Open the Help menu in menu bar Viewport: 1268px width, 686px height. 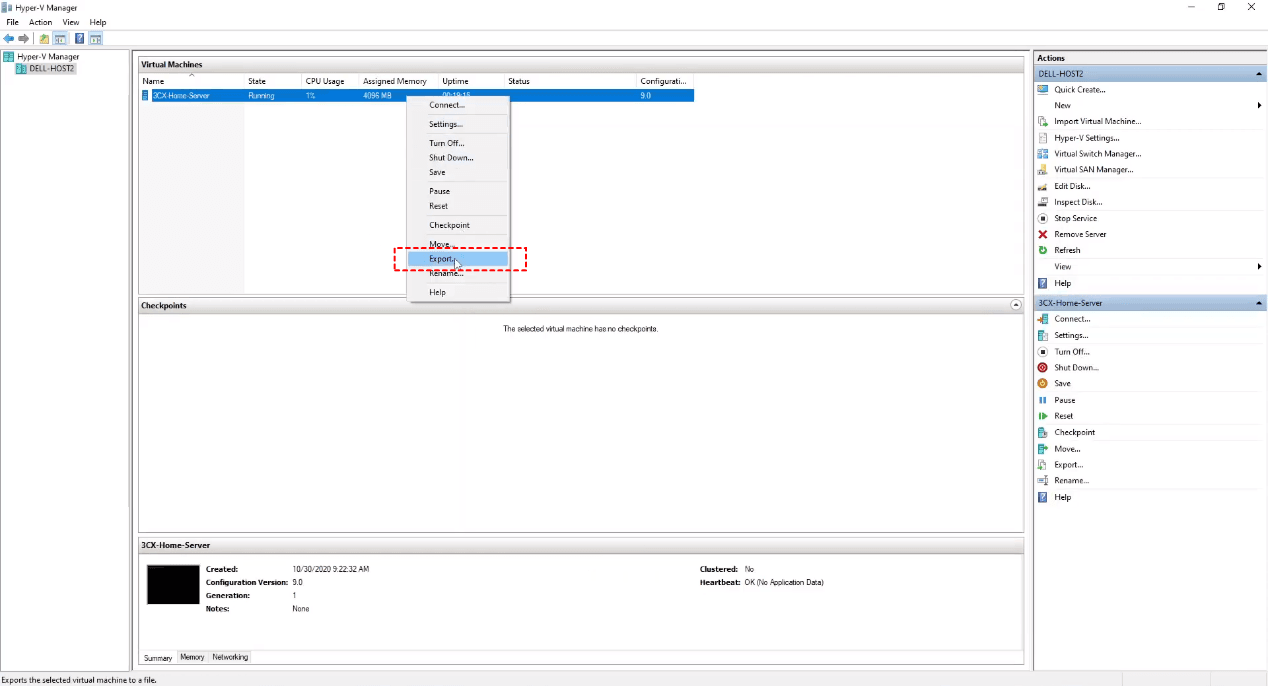click(98, 22)
